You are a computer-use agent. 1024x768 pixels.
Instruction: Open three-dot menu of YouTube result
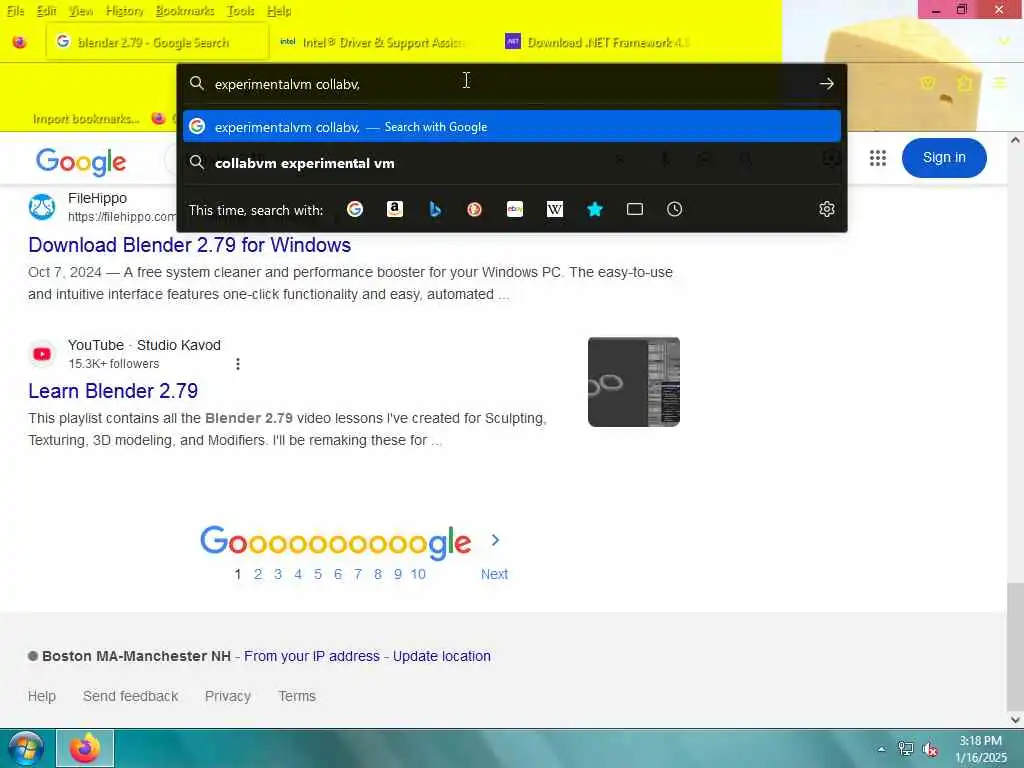[238, 364]
